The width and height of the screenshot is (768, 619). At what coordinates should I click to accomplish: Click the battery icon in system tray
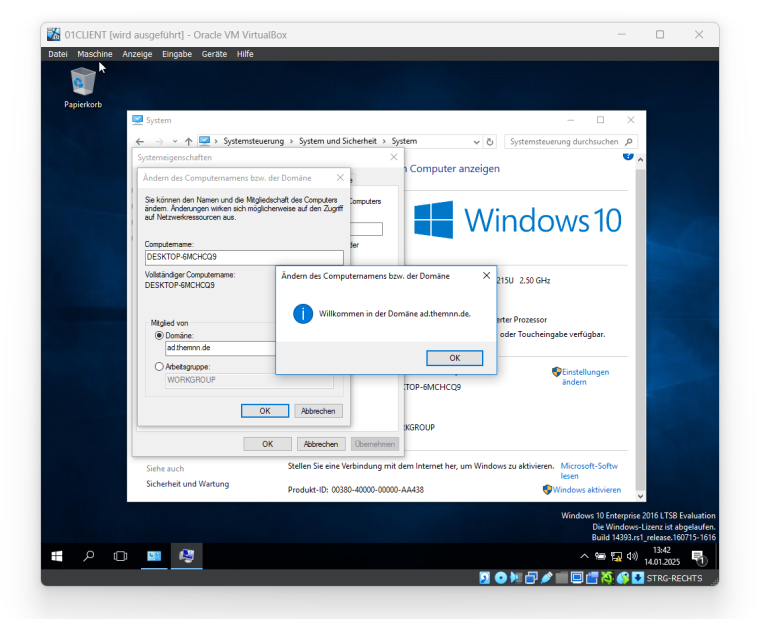click(x=600, y=556)
